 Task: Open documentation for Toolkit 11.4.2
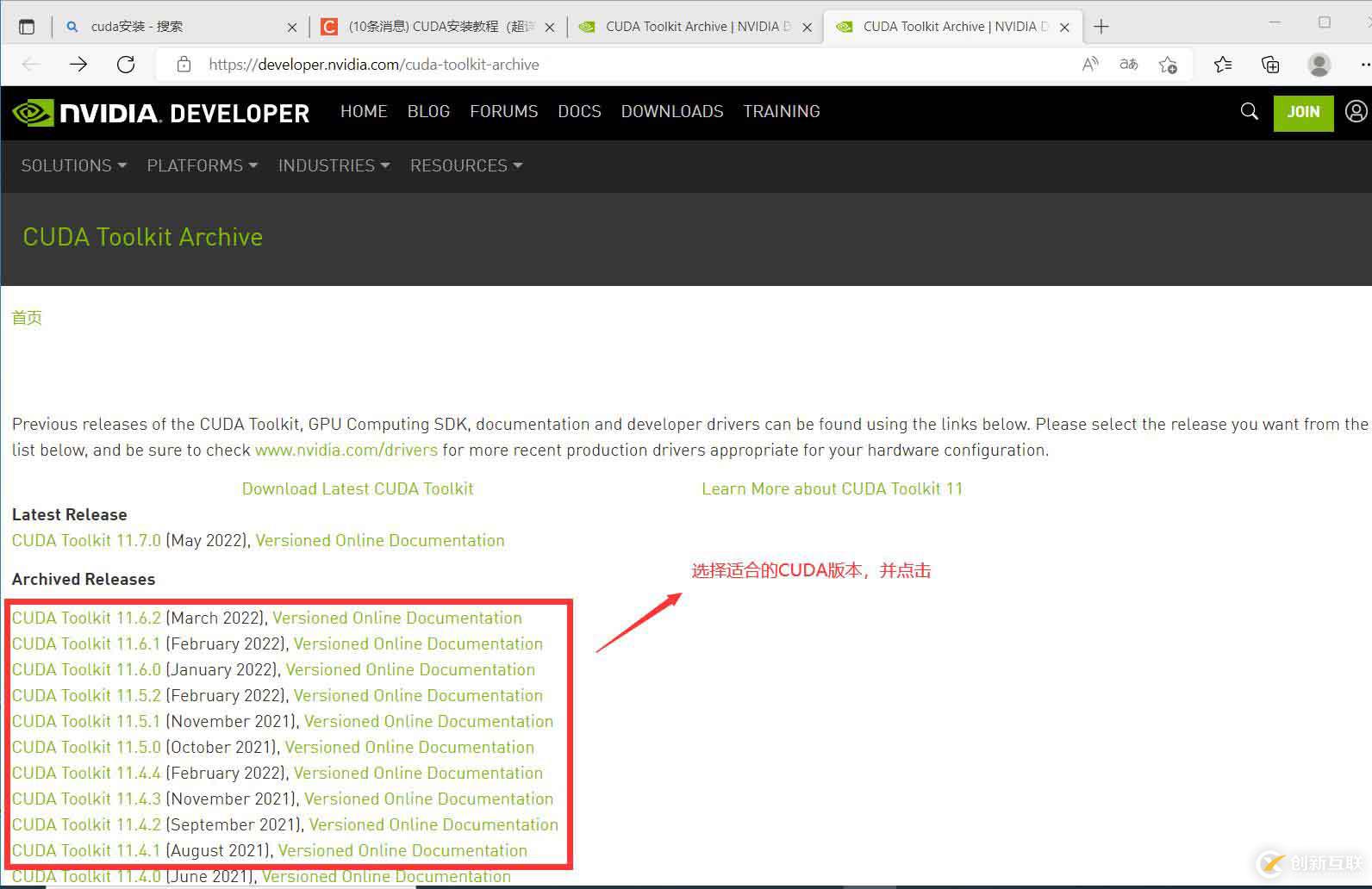pyautogui.click(x=433, y=824)
